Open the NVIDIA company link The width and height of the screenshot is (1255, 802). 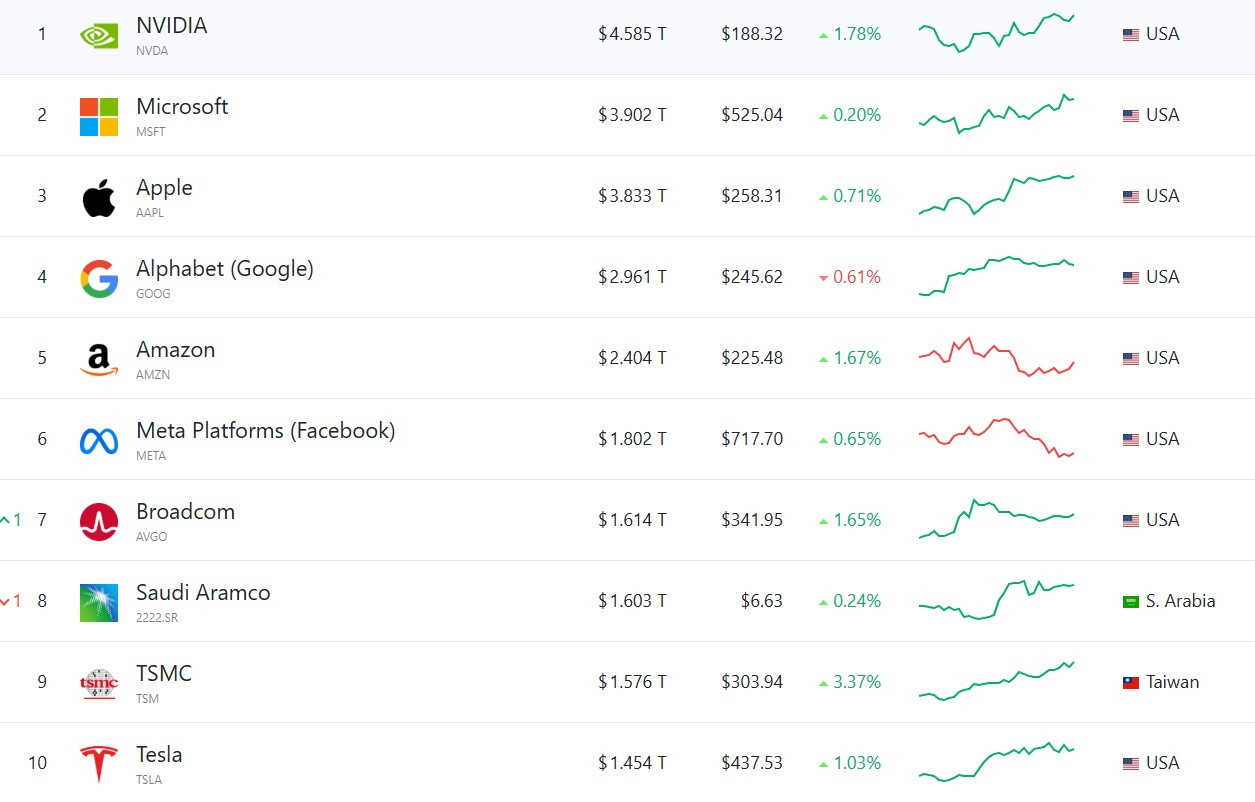coord(172,26)
